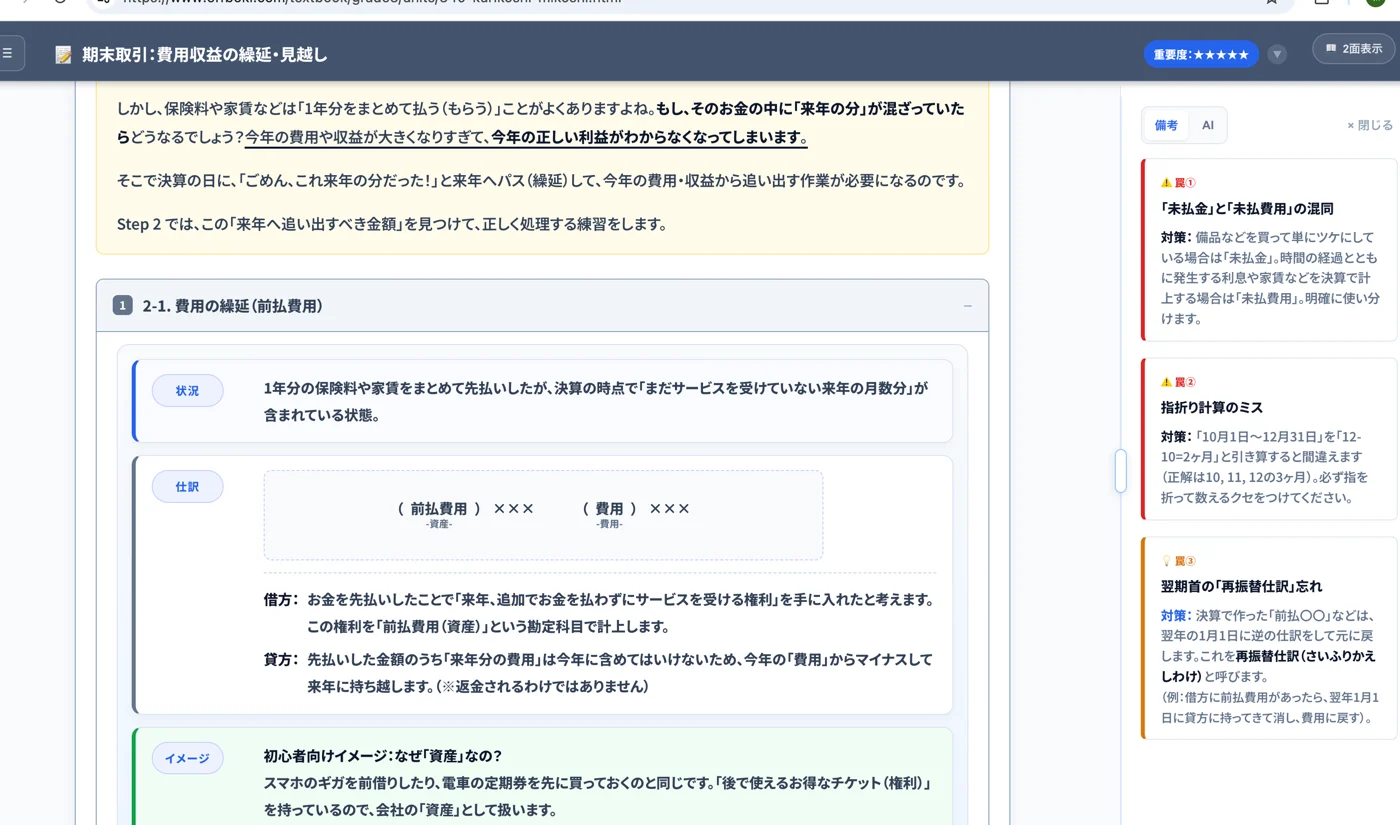Click the 仕訳 label badge

coord(187,487)
